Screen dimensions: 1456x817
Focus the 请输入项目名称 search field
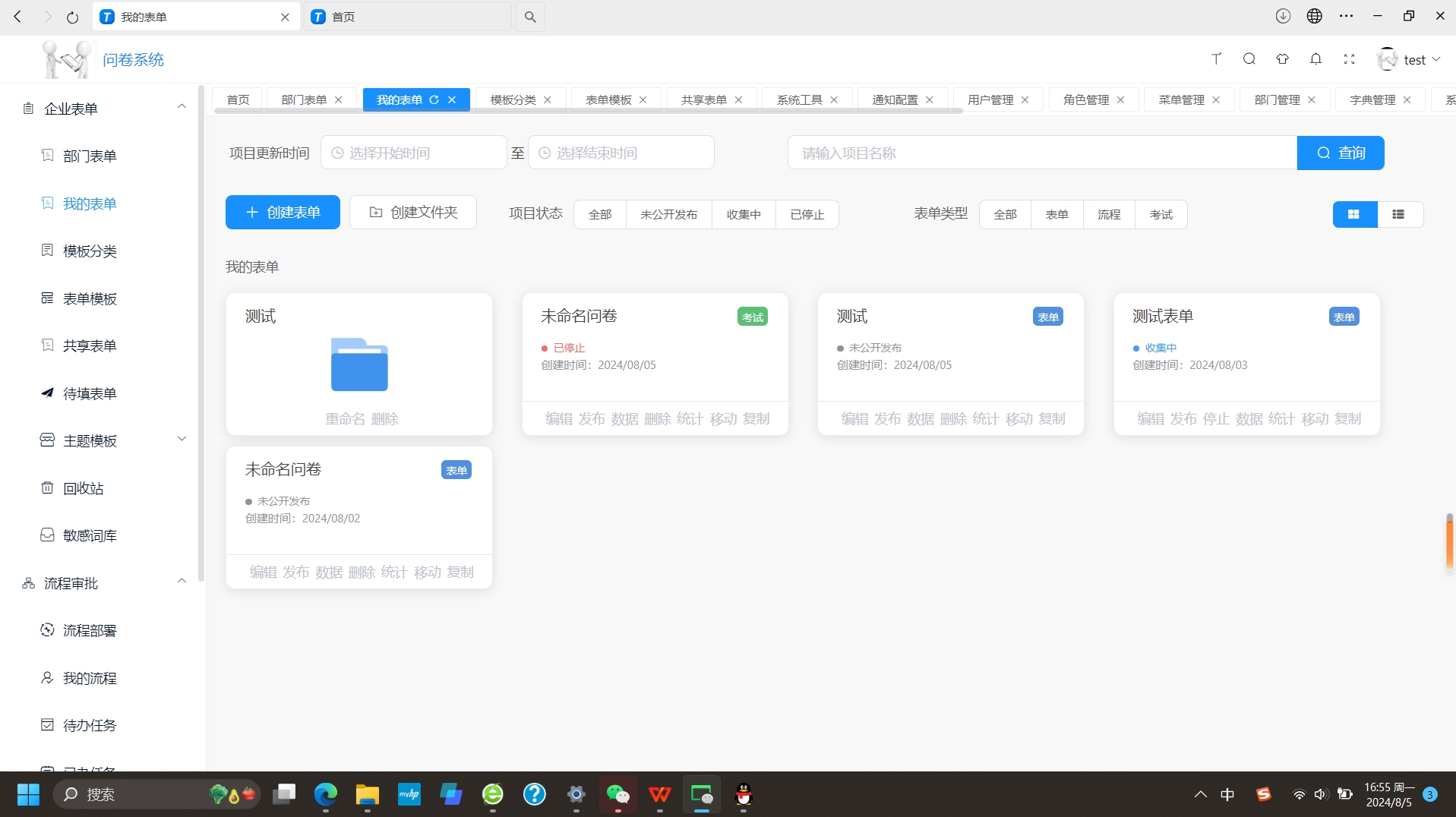pos(1042,153)
